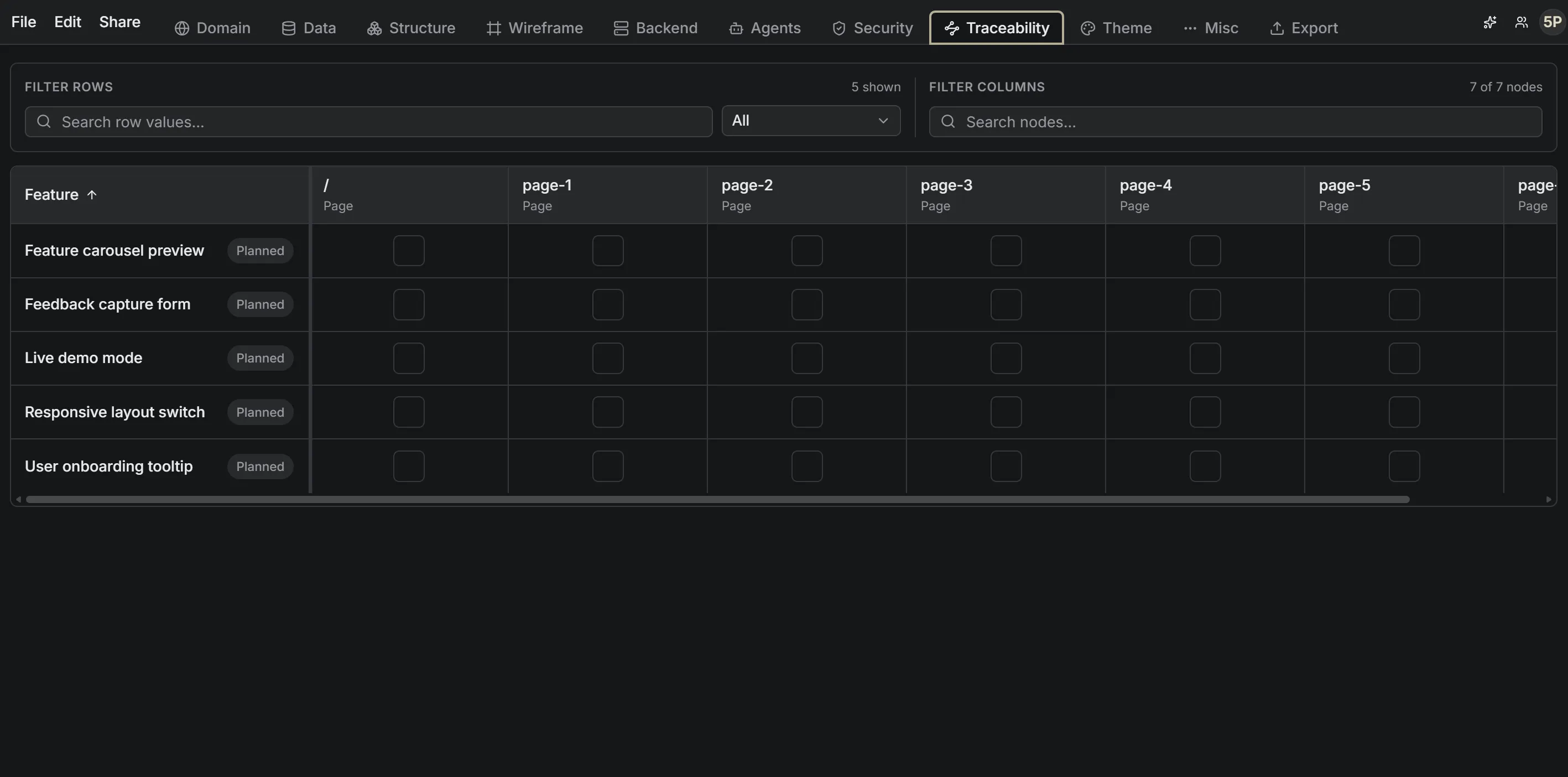Check Live demo mode for page-4
This screenshot has height=777, width=1568.
coord(1205,358)
